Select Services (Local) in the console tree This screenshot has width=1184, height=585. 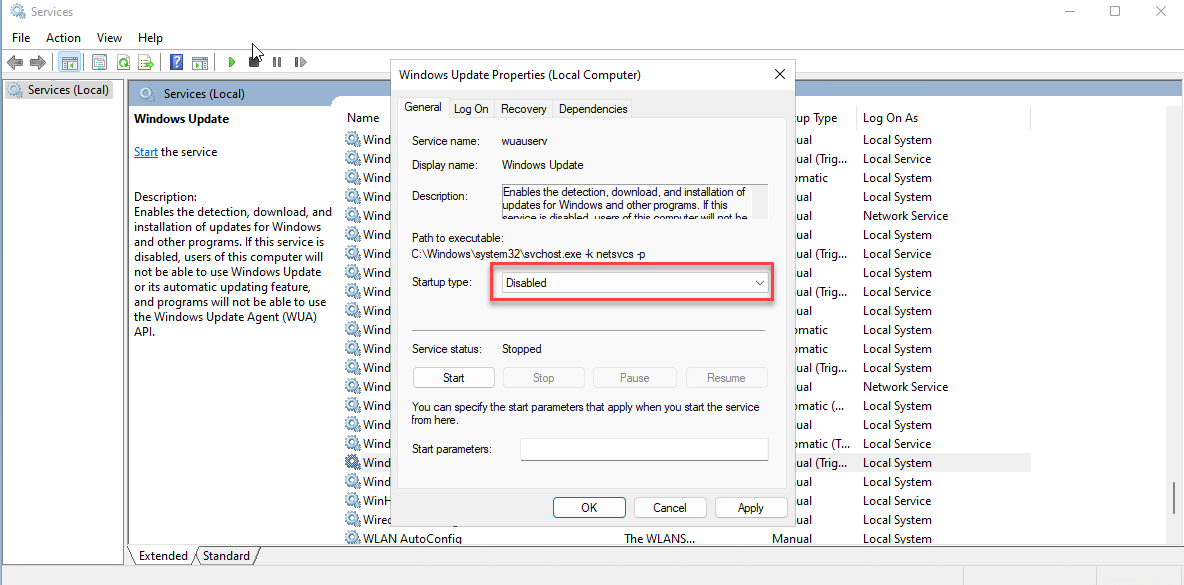59,90
